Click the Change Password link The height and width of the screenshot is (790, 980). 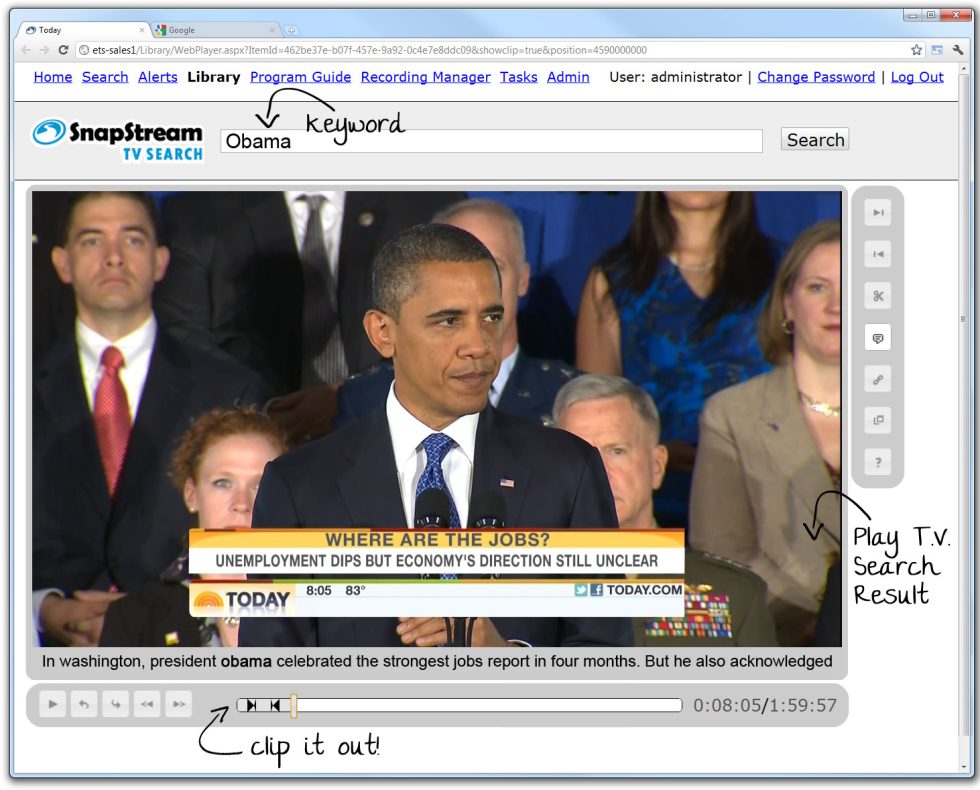pos(816,77)
